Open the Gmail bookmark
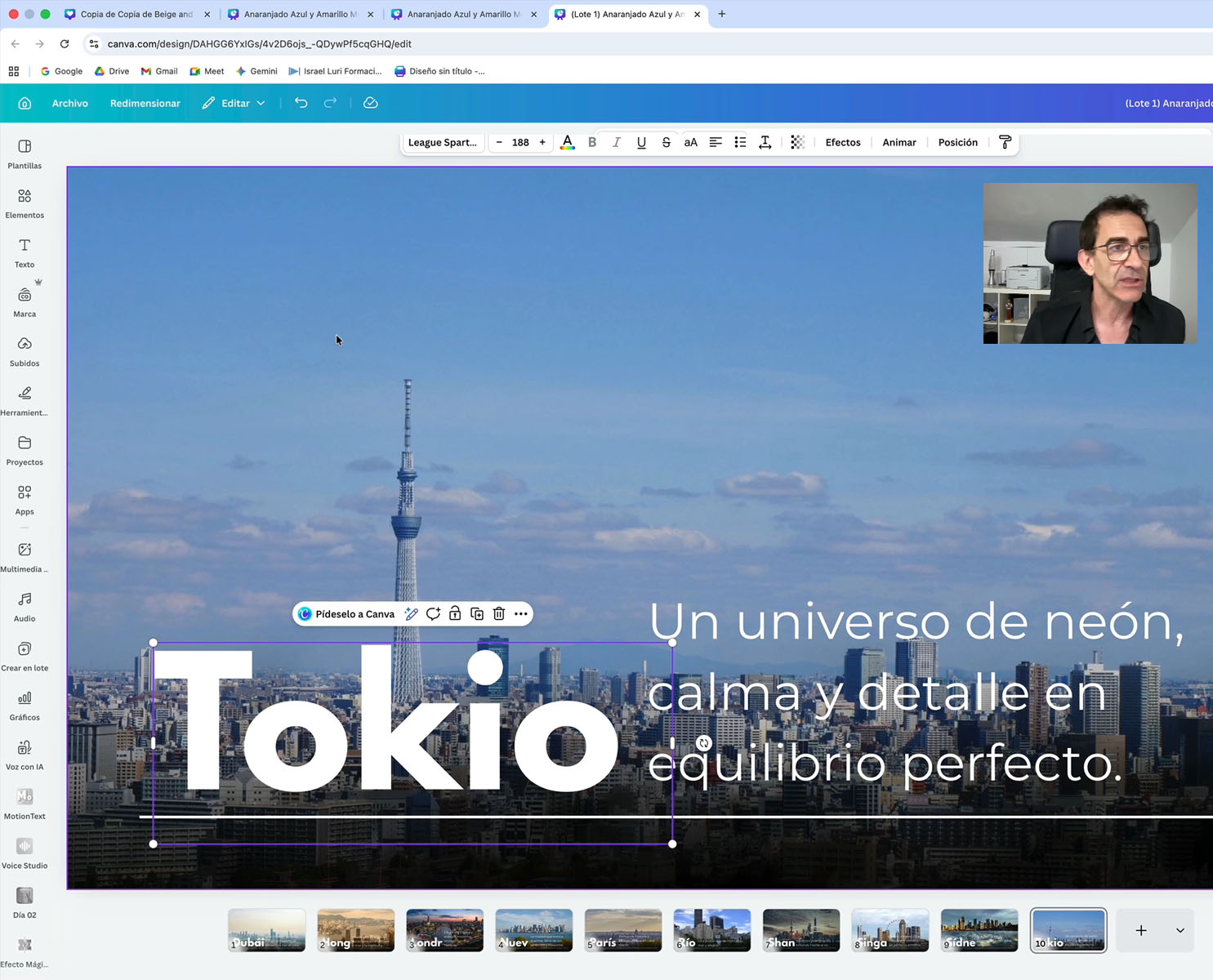 159,71
